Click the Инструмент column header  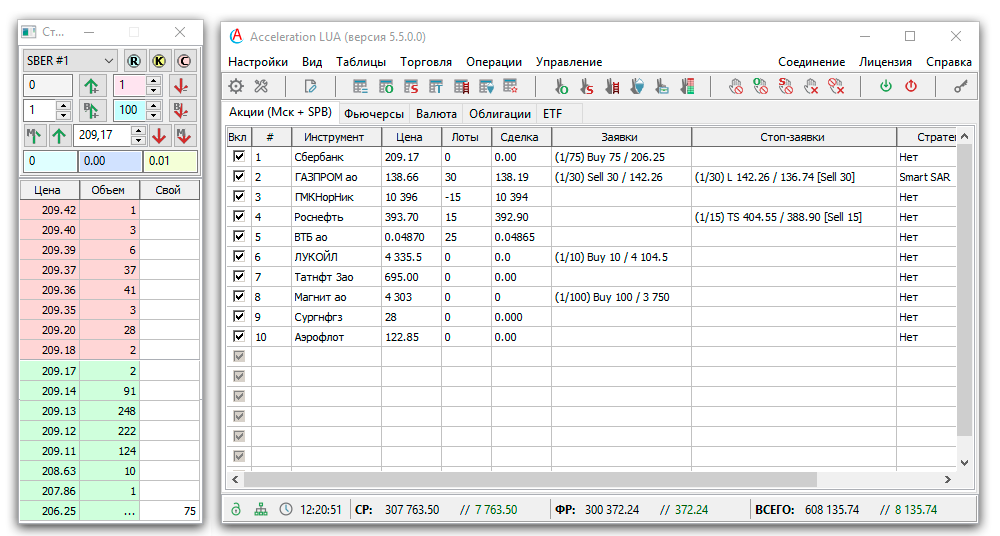pos(336,137)
